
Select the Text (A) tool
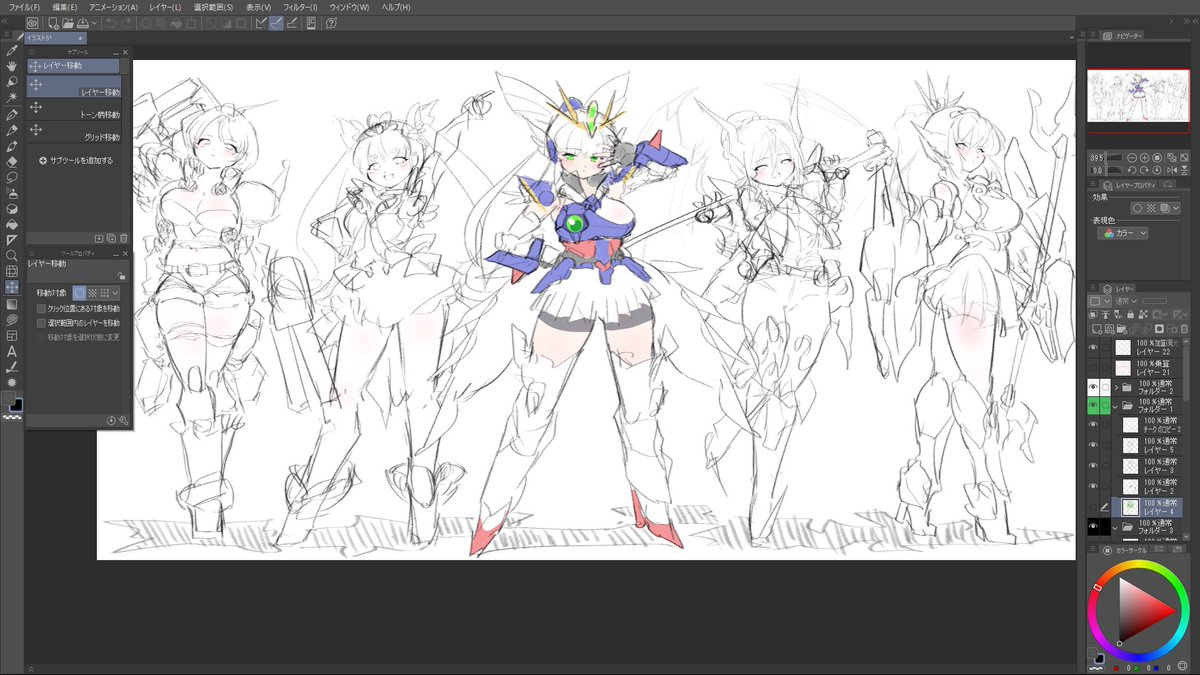(11, 351)
